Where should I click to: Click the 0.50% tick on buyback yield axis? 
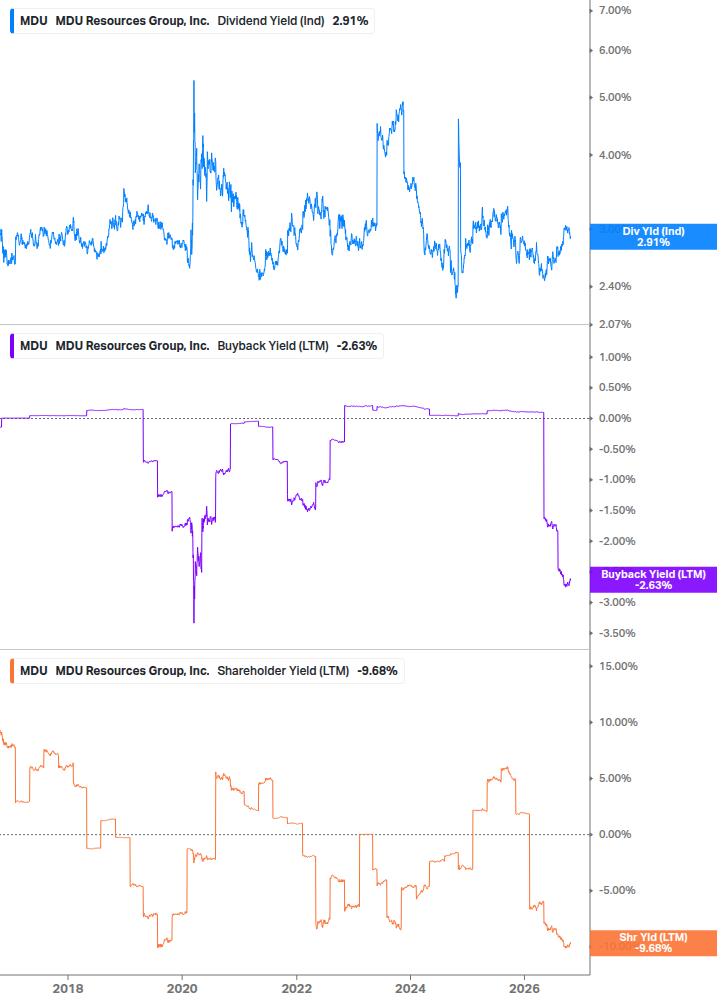point(615,387)
